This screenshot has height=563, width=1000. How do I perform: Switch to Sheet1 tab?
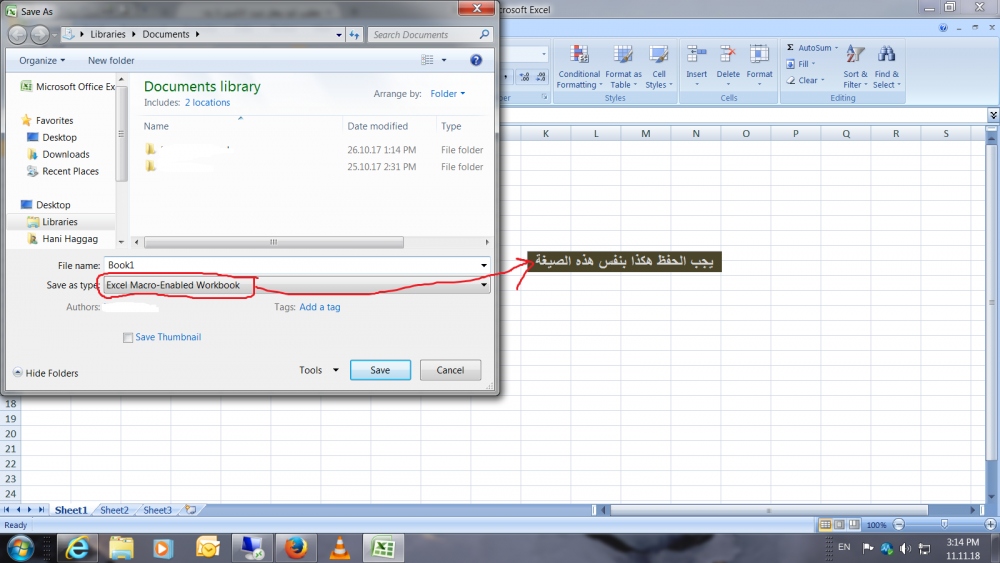[70, 510]
